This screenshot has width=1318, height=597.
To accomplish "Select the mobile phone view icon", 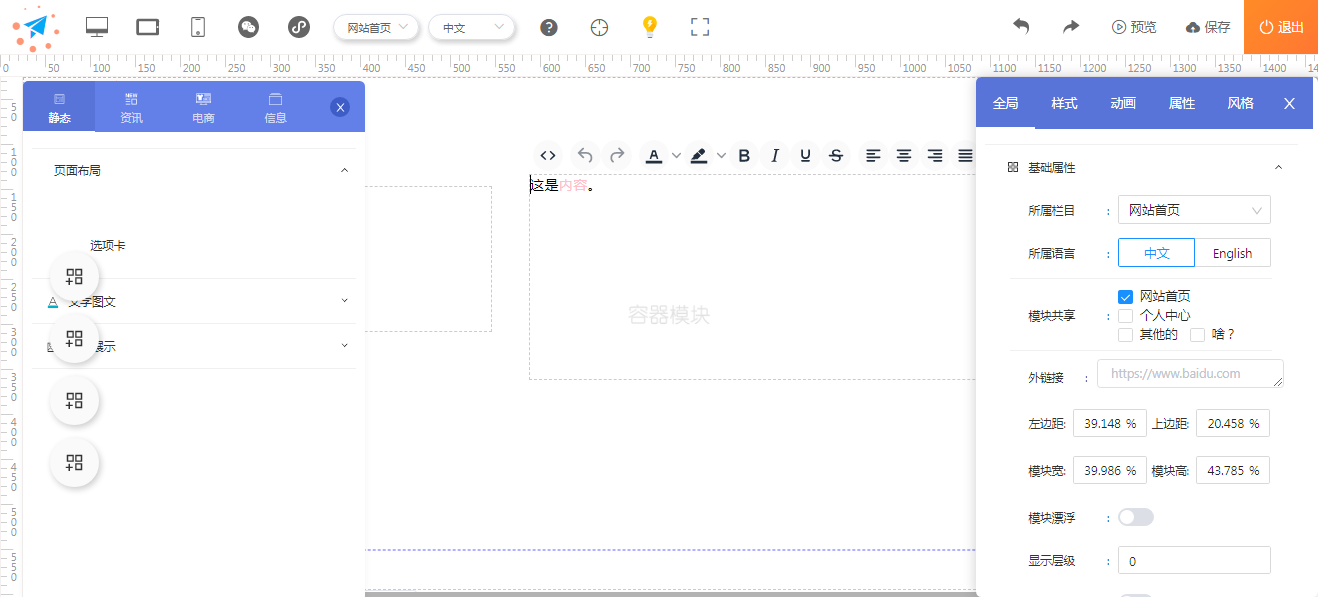I will pyautogui.click(x=198, y=27).
